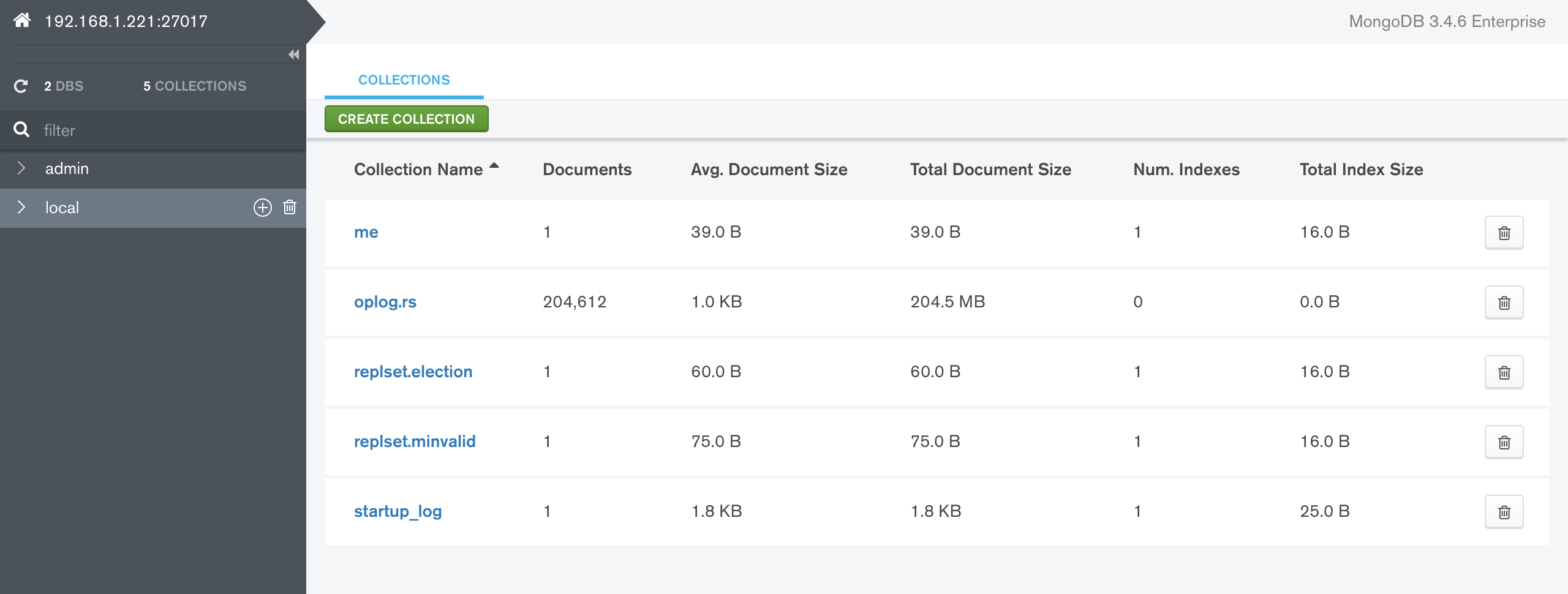Delete the replset.minvalid collection via its trash icon
This screenshot has height=594, width=1568.
pos(1505,442)
